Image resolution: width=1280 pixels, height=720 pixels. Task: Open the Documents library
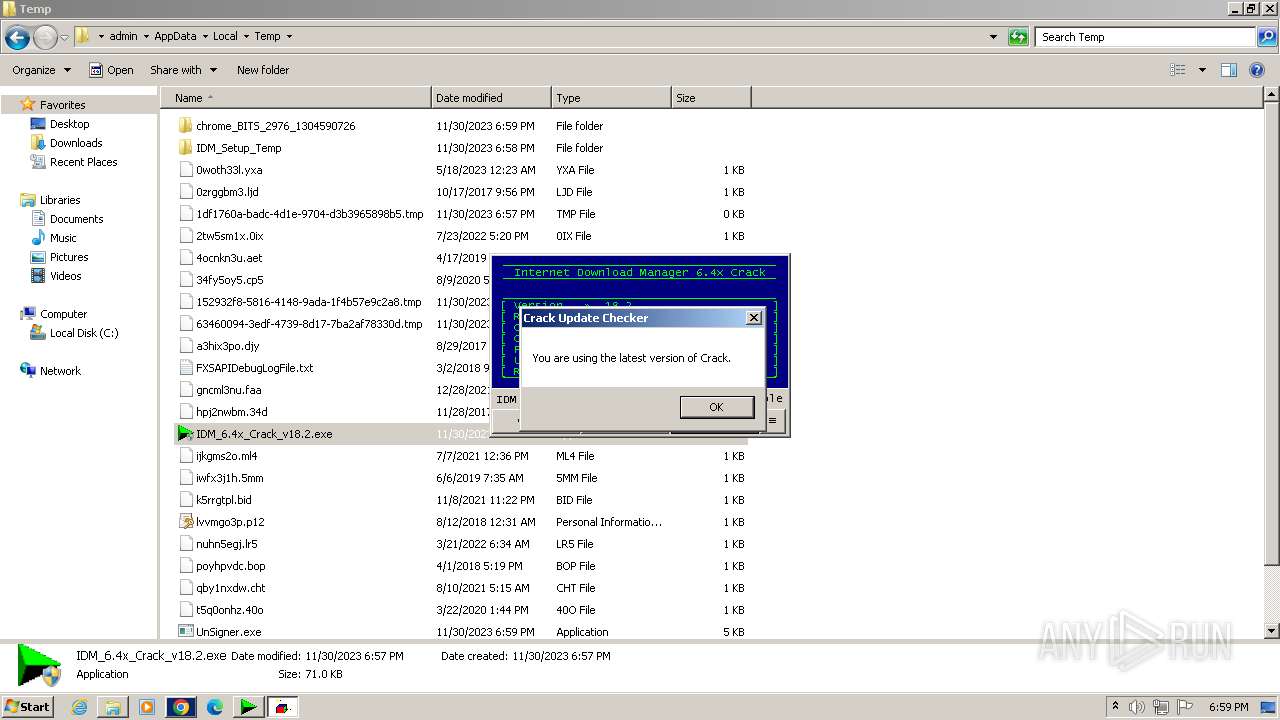tap(76, 219)
